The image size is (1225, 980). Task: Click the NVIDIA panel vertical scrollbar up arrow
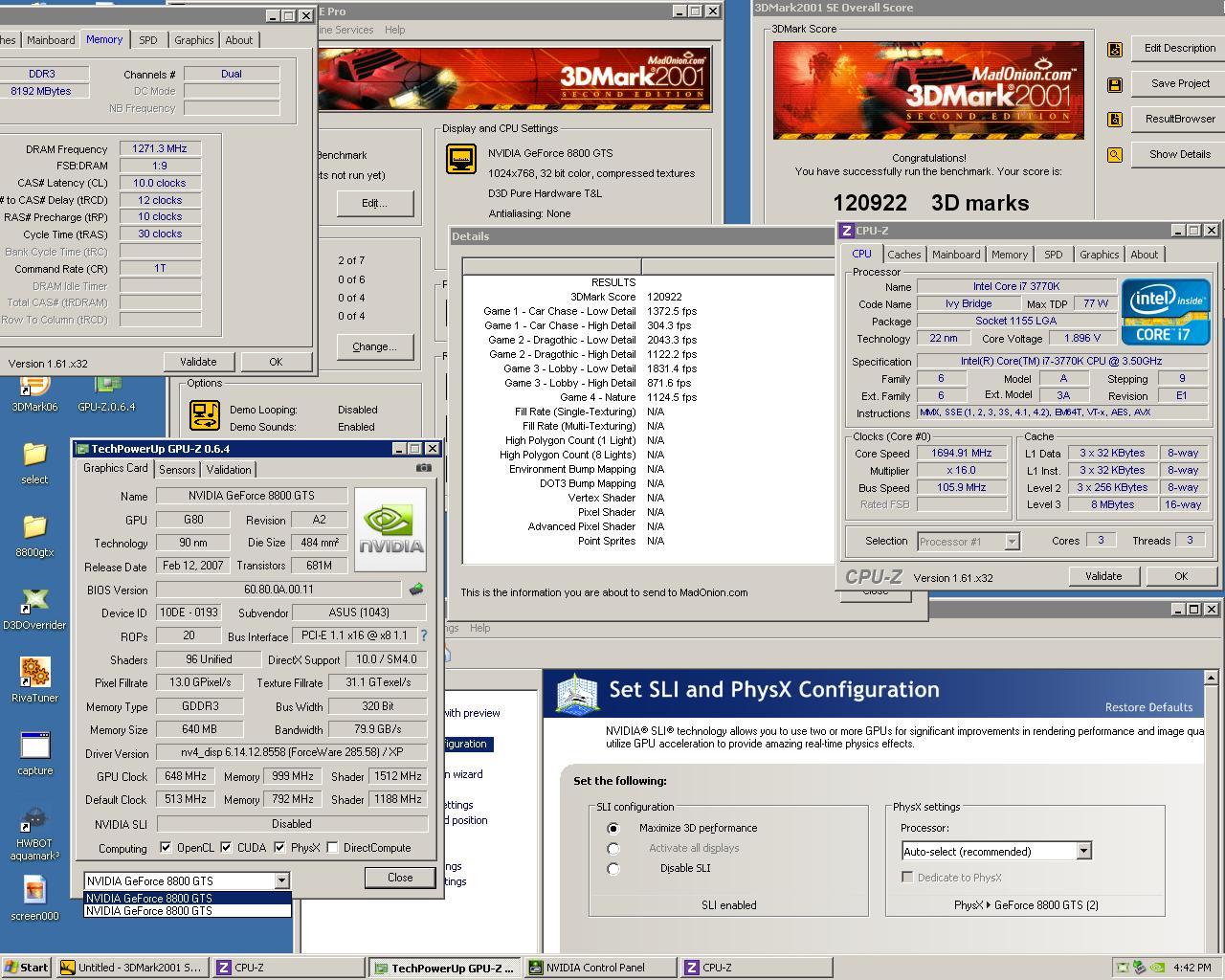(1211, 677)
